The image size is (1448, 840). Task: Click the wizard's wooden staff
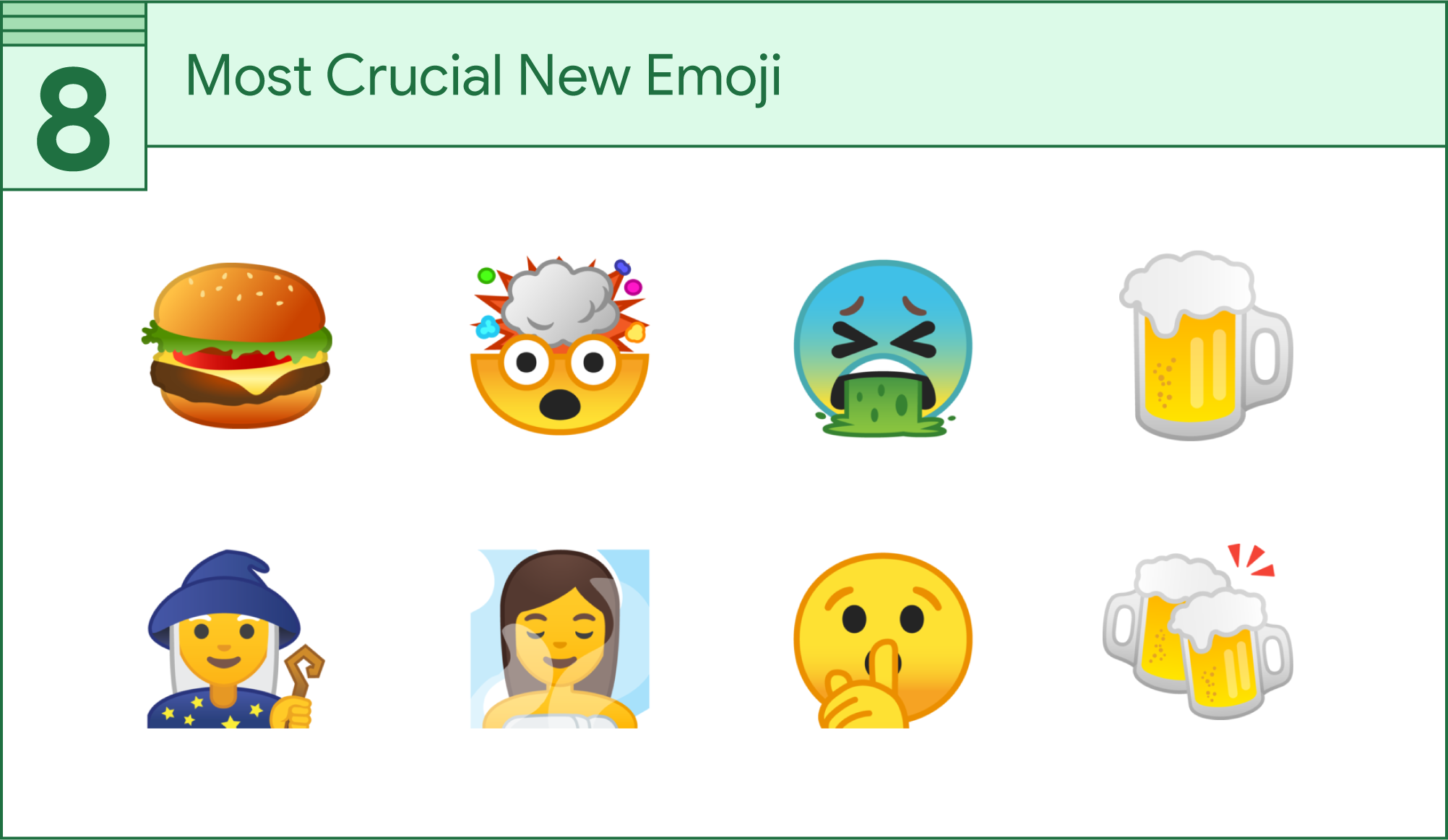[x=302, y=674]
